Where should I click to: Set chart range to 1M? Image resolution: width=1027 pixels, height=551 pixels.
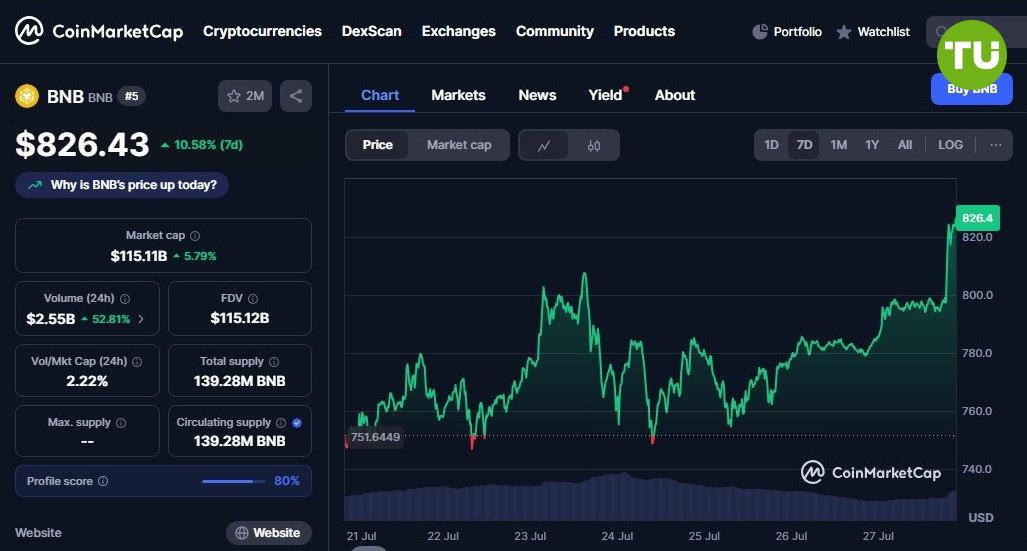(838, 145)
